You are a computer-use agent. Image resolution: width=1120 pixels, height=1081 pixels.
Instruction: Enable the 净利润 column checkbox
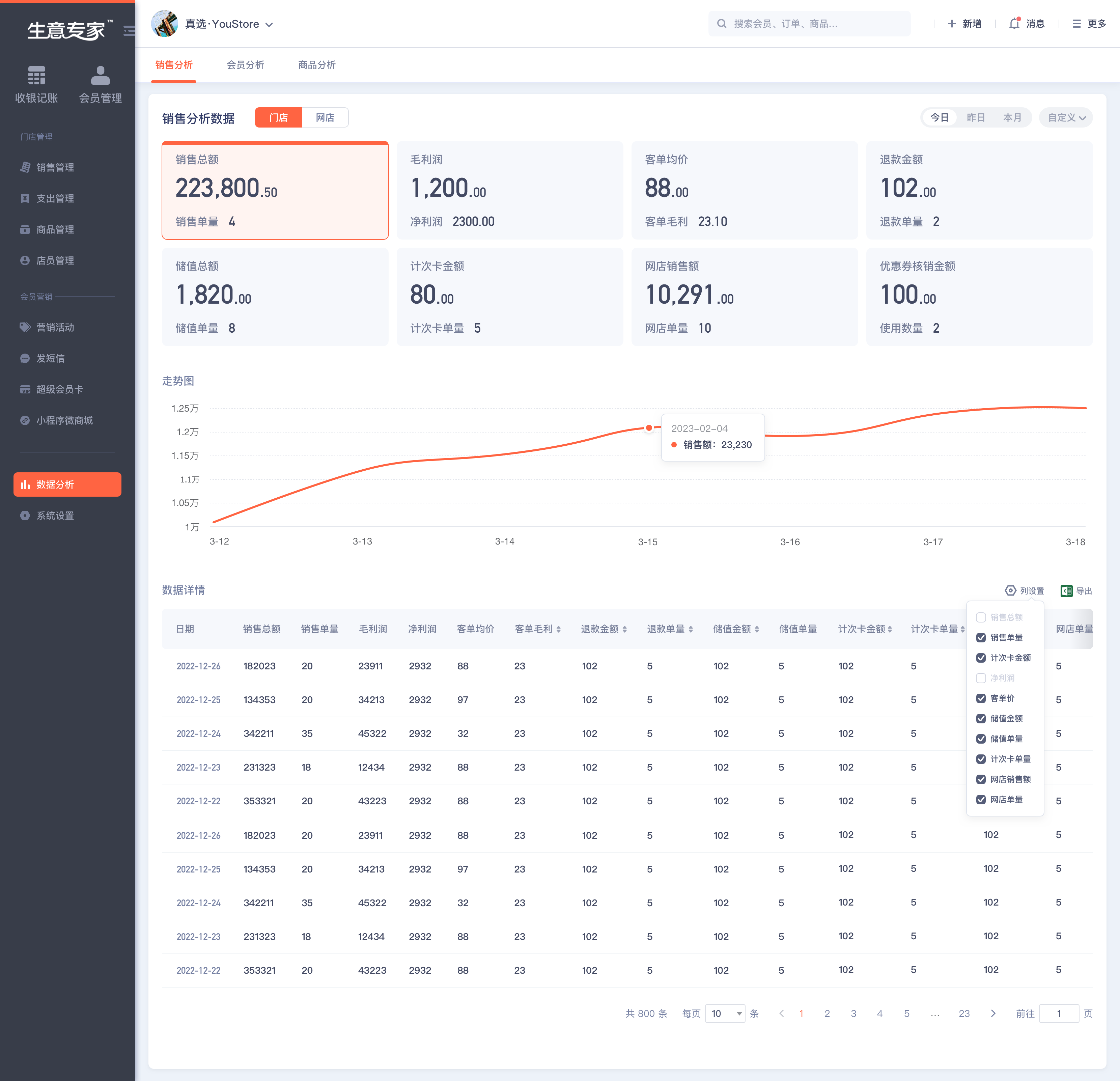981,677
